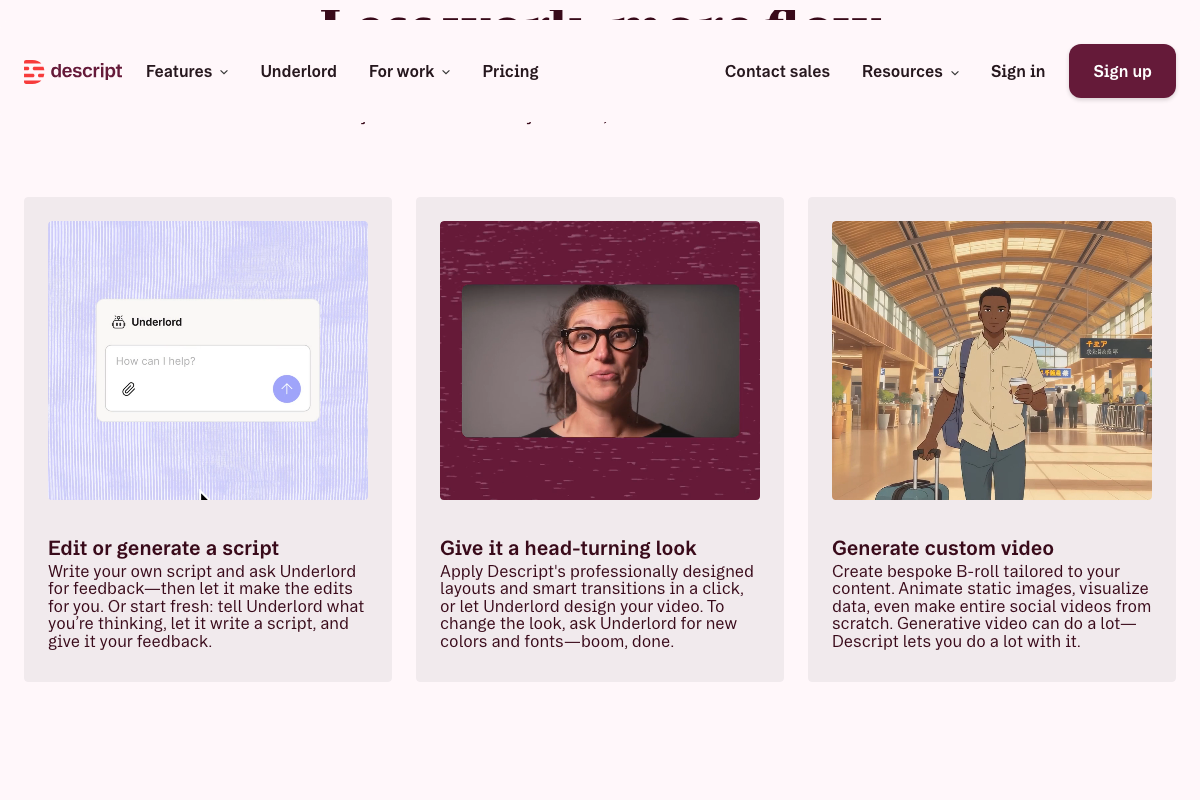This screenshot has width=1200, height=800.
Task: Expand the Resources dropdown chevron
Action: tap(954, 72)
